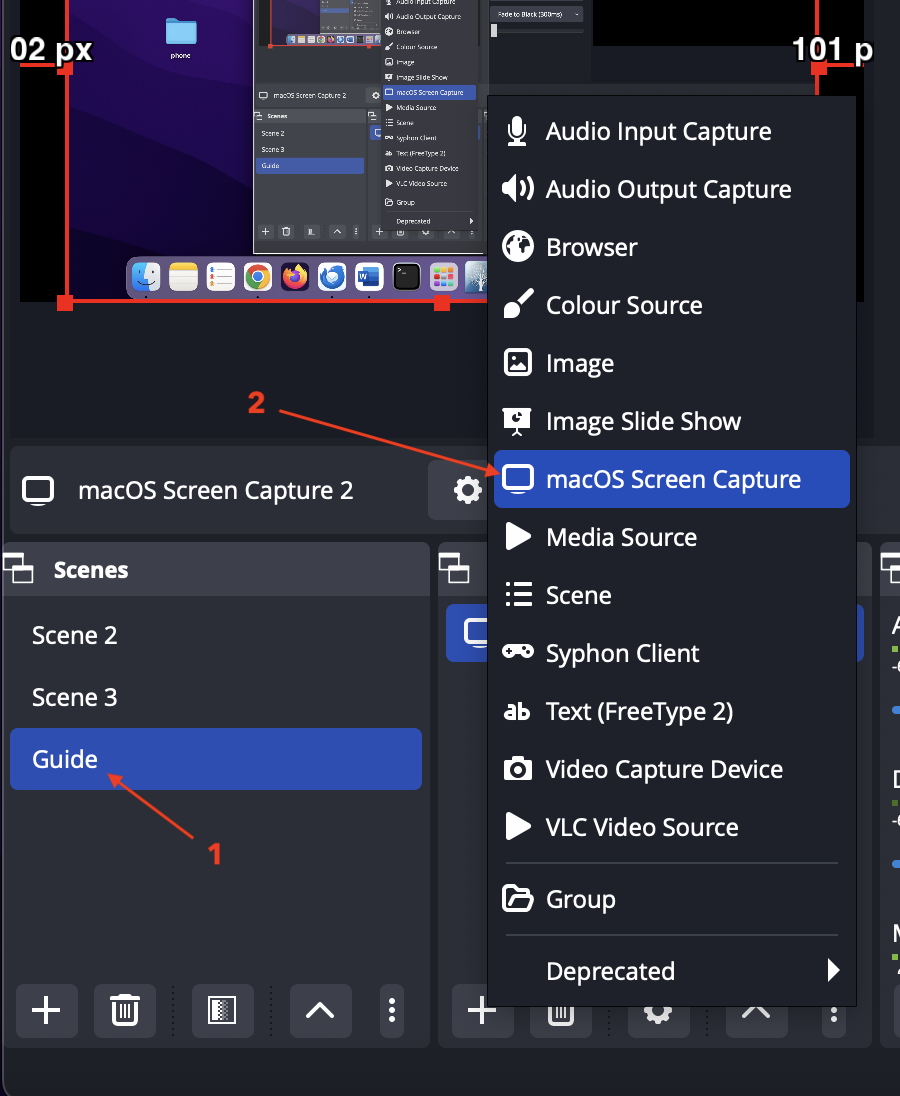The width and height of the screenshot is (900, 1096).
Task: Click the bottom-middle red transform handle
Action: [442, 303]
